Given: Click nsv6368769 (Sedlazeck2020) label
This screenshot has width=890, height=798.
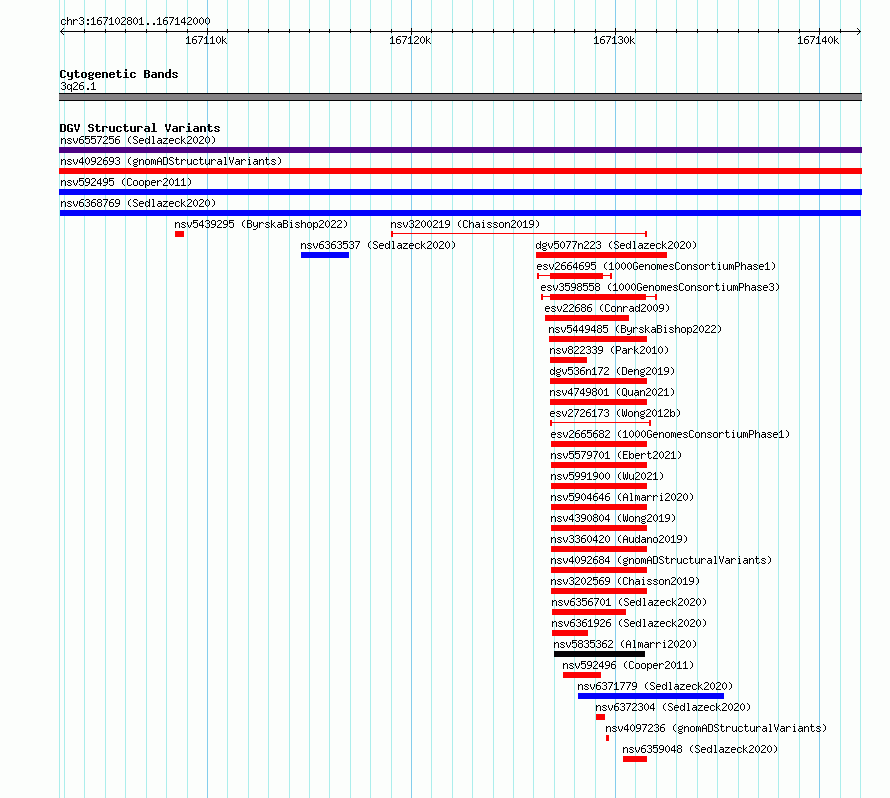Looking at the screenshot, I should pos(138,203).
